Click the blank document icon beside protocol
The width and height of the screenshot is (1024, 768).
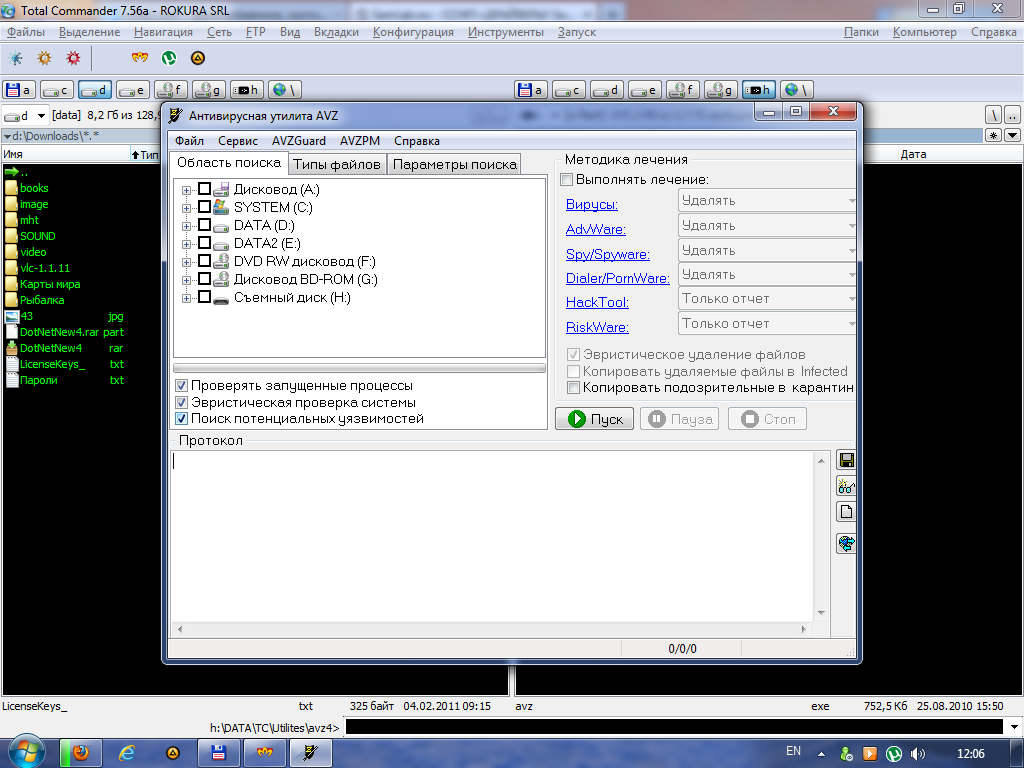point(846,511)
